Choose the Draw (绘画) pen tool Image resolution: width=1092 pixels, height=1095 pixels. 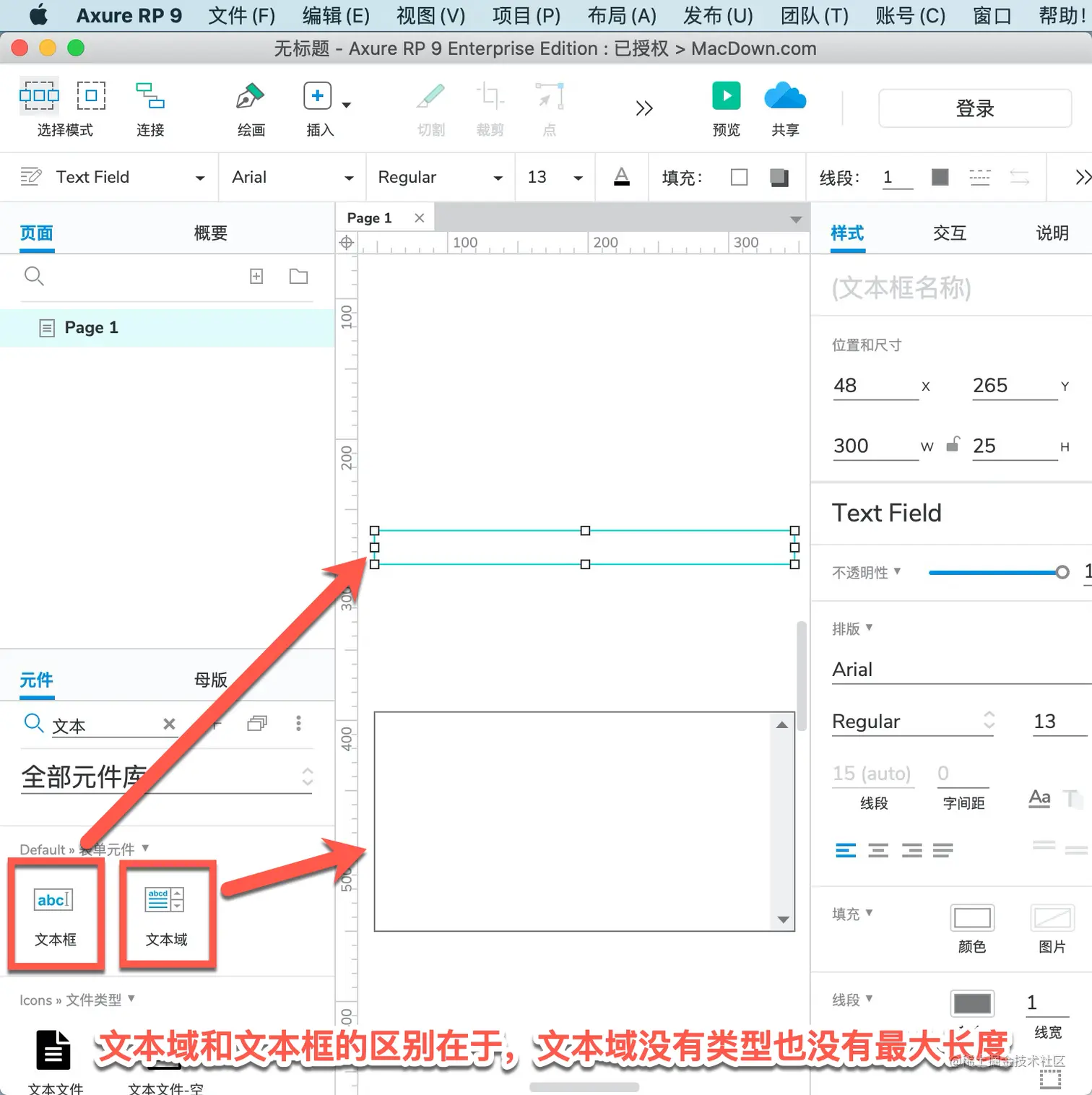pos(251,95)
